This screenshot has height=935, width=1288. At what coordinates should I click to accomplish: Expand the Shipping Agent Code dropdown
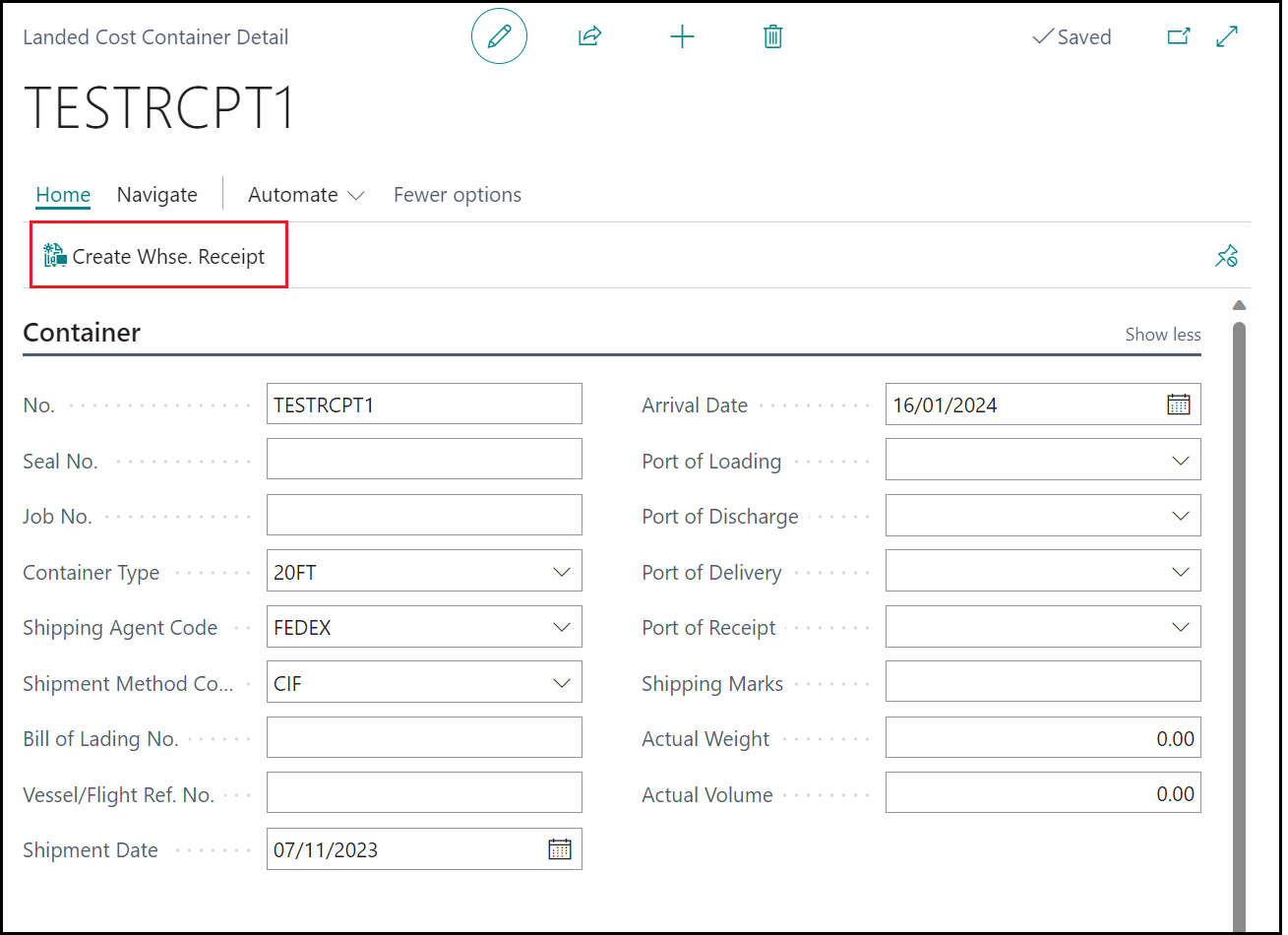[562, 627]
